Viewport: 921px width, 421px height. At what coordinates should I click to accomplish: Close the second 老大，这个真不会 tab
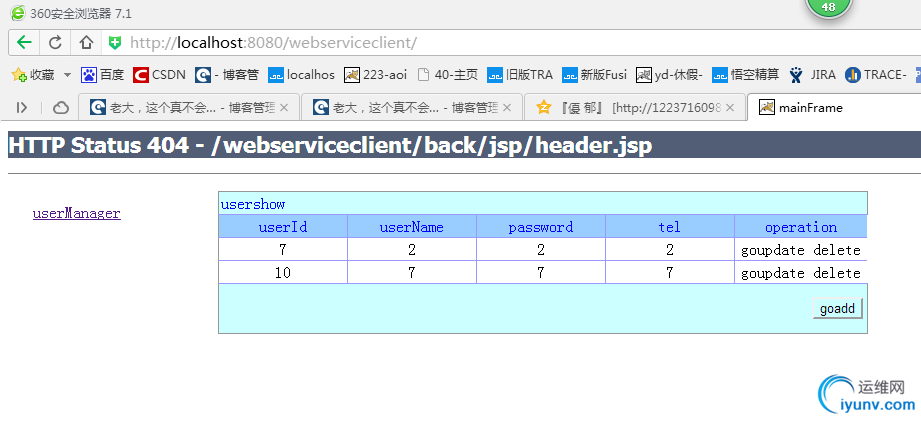tap(507, 108)
